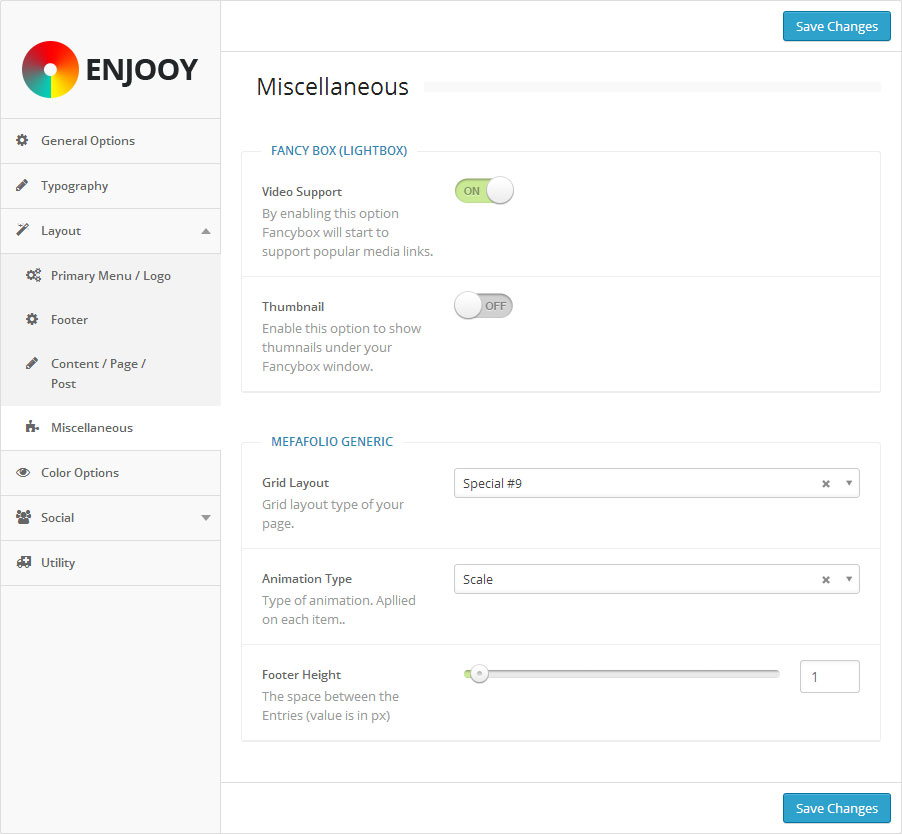Expand the Social menu section arrow

click(x=206, y=518)
